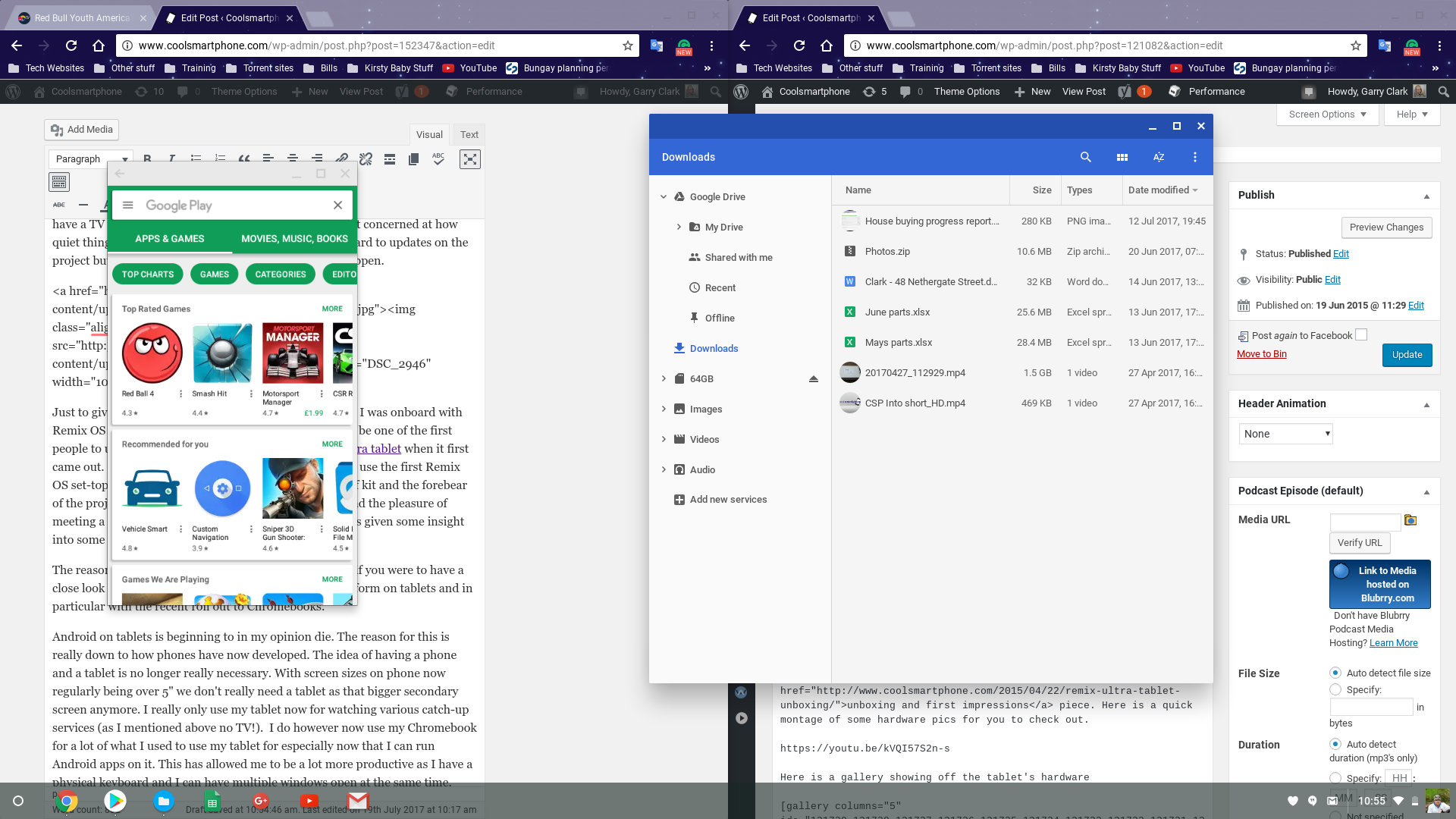Open search in the Downloads Files window
This screenshot has height=819, width=1456.
[x=1085, y=157]
